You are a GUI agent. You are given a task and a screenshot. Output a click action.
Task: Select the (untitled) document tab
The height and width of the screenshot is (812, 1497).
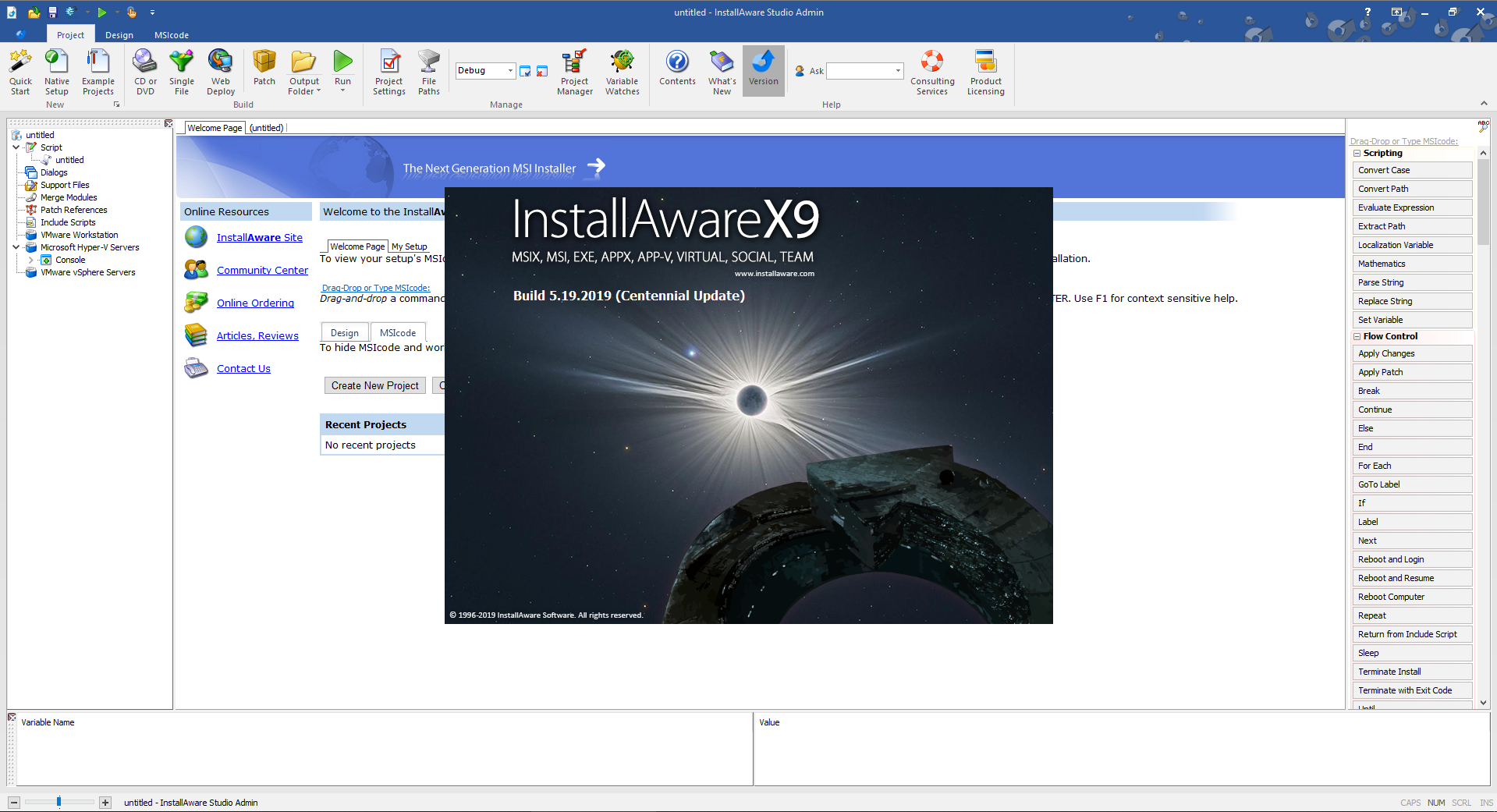267,128
